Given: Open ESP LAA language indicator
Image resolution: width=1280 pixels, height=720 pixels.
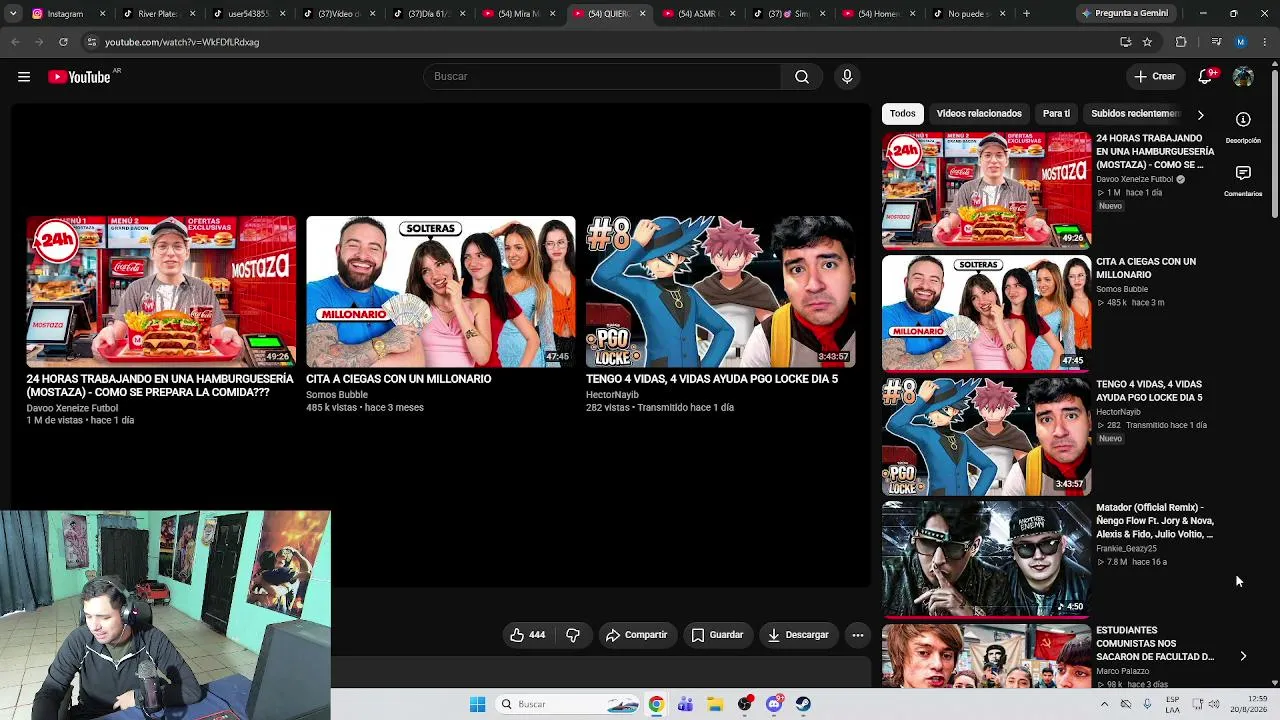Looking at the screenshot, I should coord(1172,704).
